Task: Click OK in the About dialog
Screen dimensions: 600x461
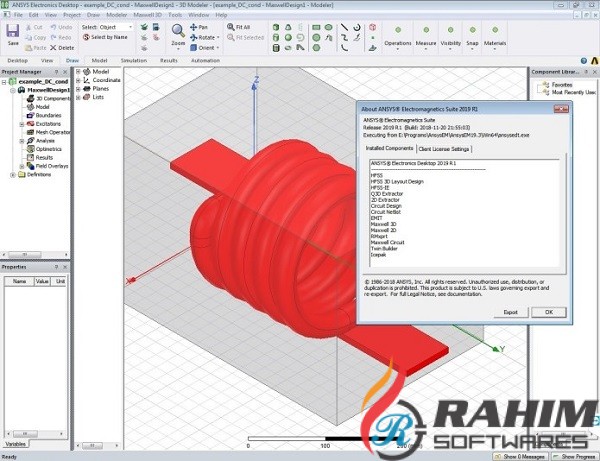Action: click(549, 312)
